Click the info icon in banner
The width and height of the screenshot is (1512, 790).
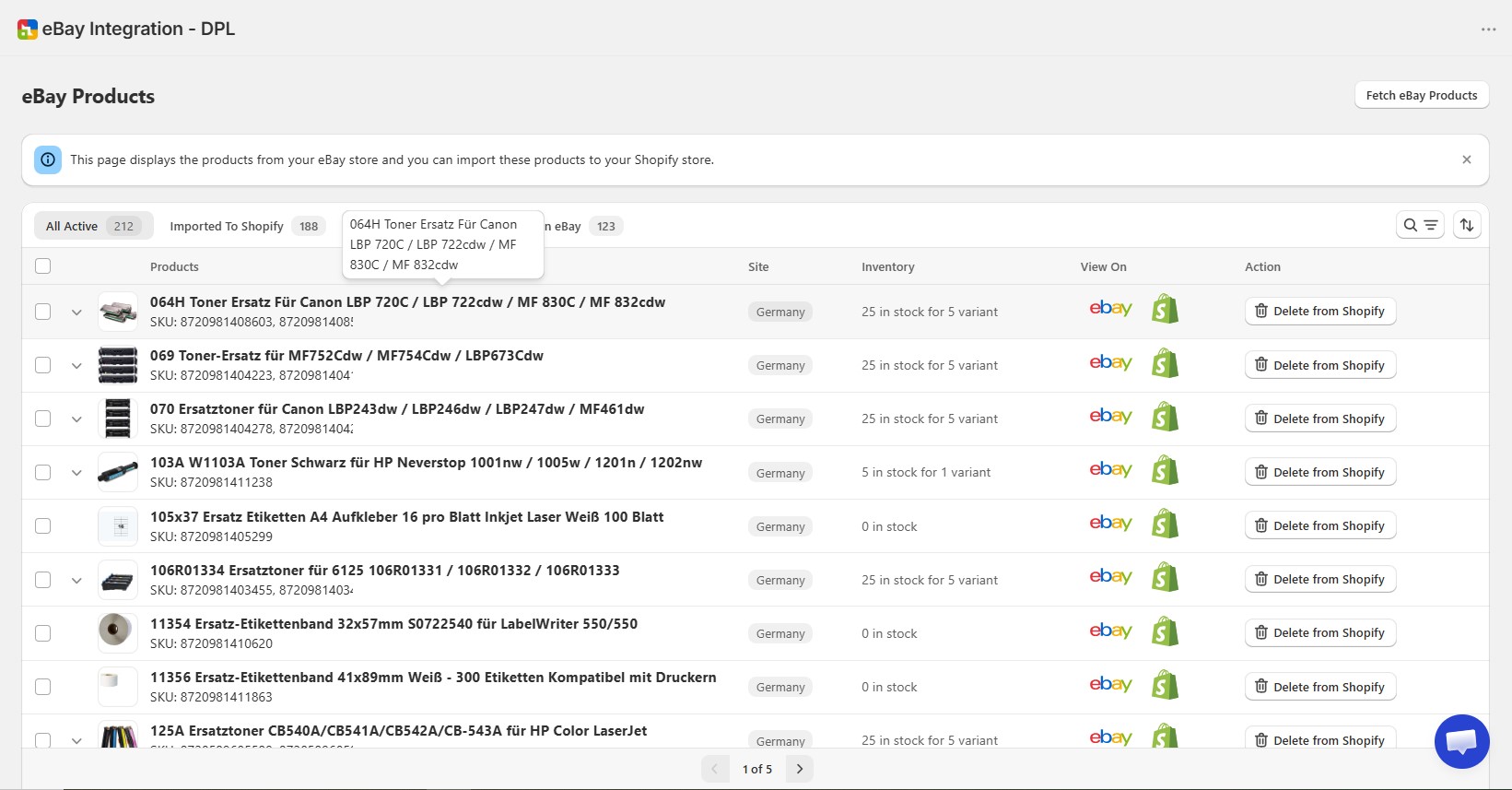coord(48,159)
